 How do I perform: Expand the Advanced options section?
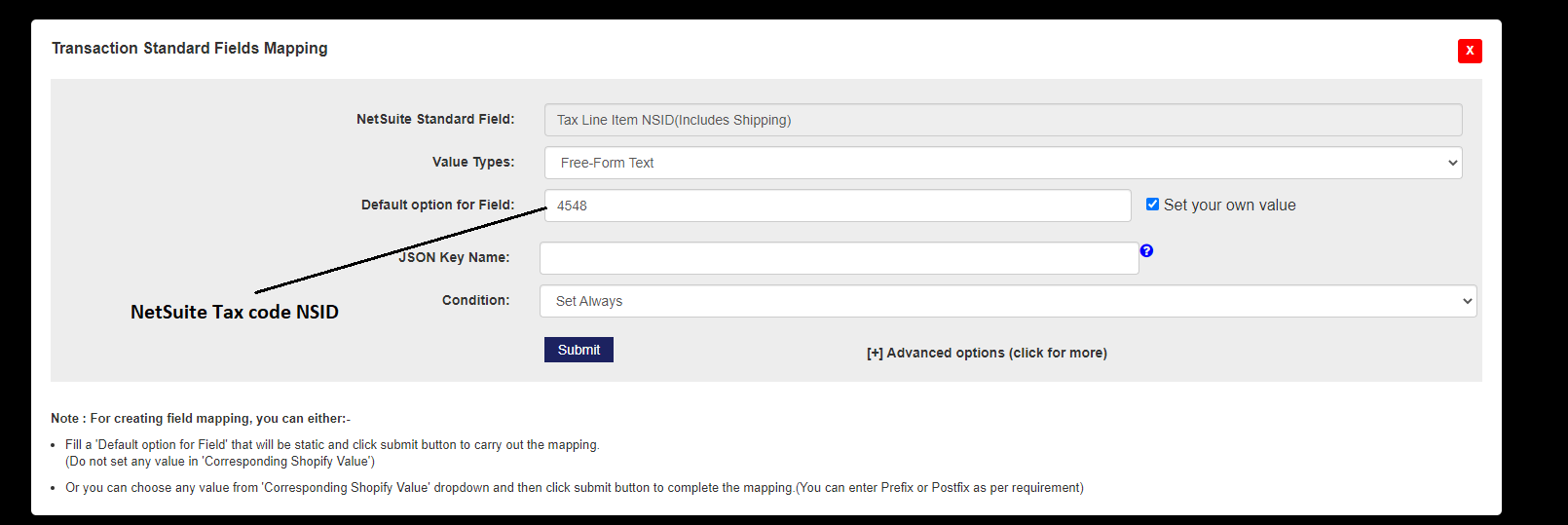coord(986,353)
